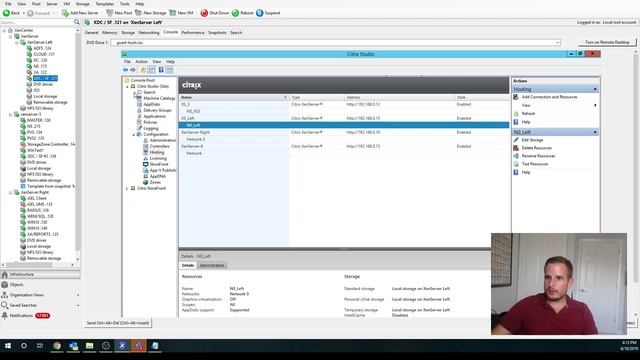Click the New Storage toolbar icon
Image resolution: width=640 pixels, height=360 pixels.
138,13
